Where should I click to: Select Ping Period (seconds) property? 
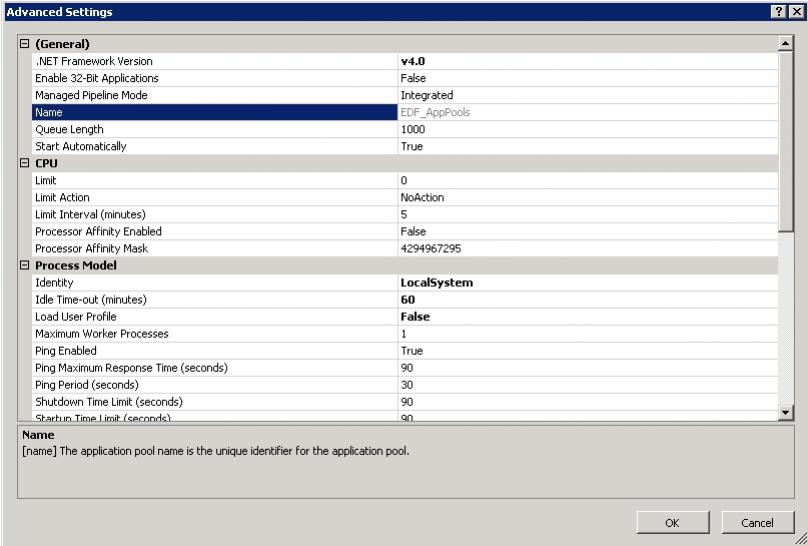coord(214,384)
